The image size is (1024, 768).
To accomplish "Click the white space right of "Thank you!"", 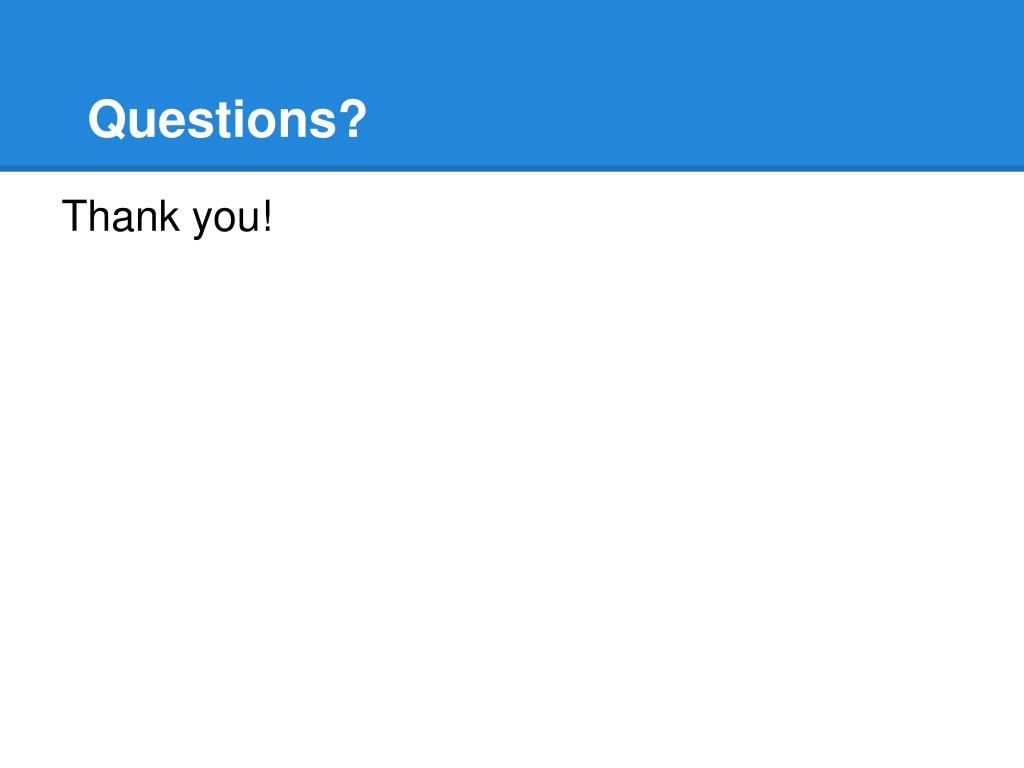I will pos(647,217).
